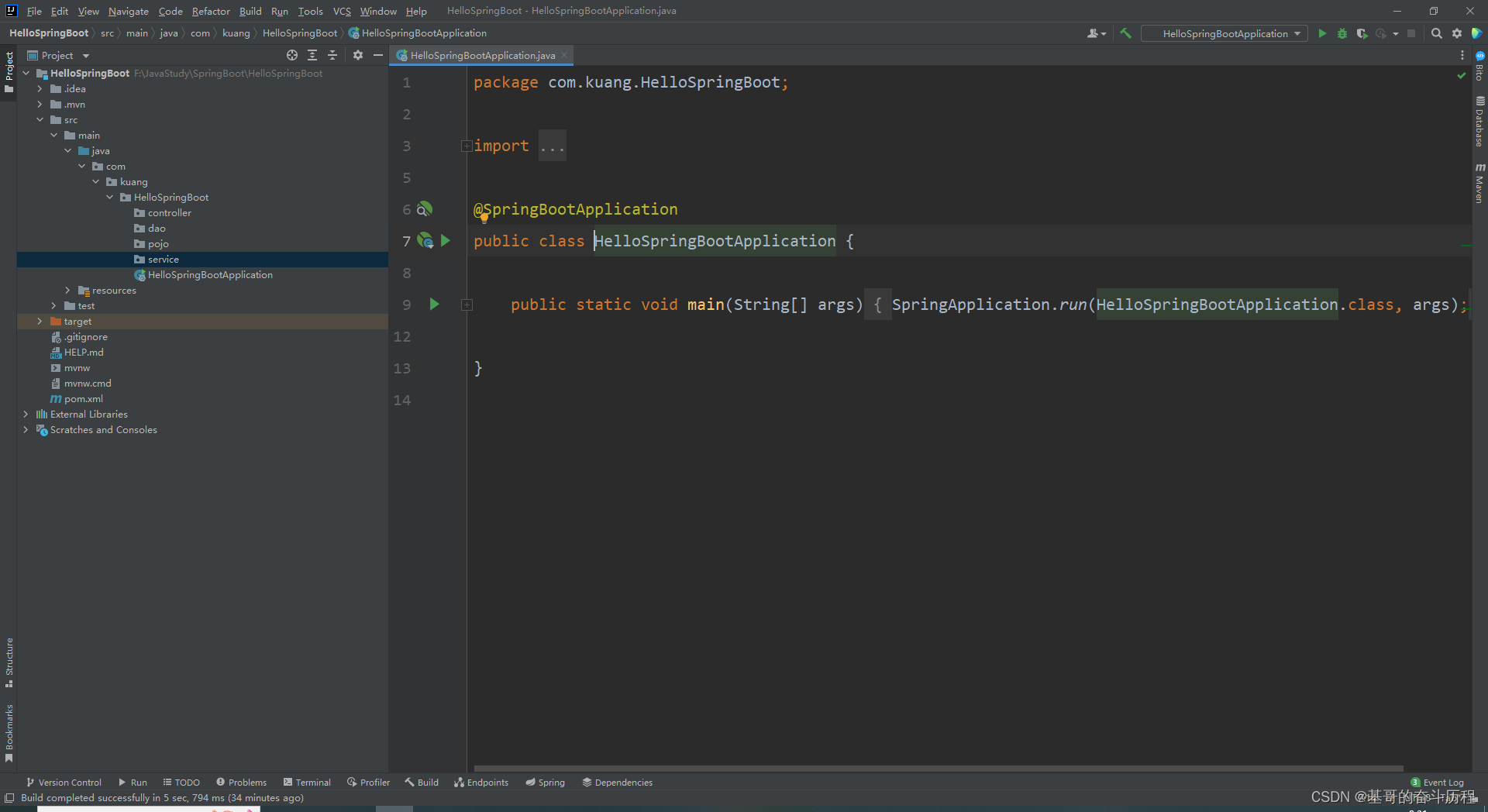Toggle the Maven tool window
Screen dimensions: 1488x812
tap(1480, 184)
